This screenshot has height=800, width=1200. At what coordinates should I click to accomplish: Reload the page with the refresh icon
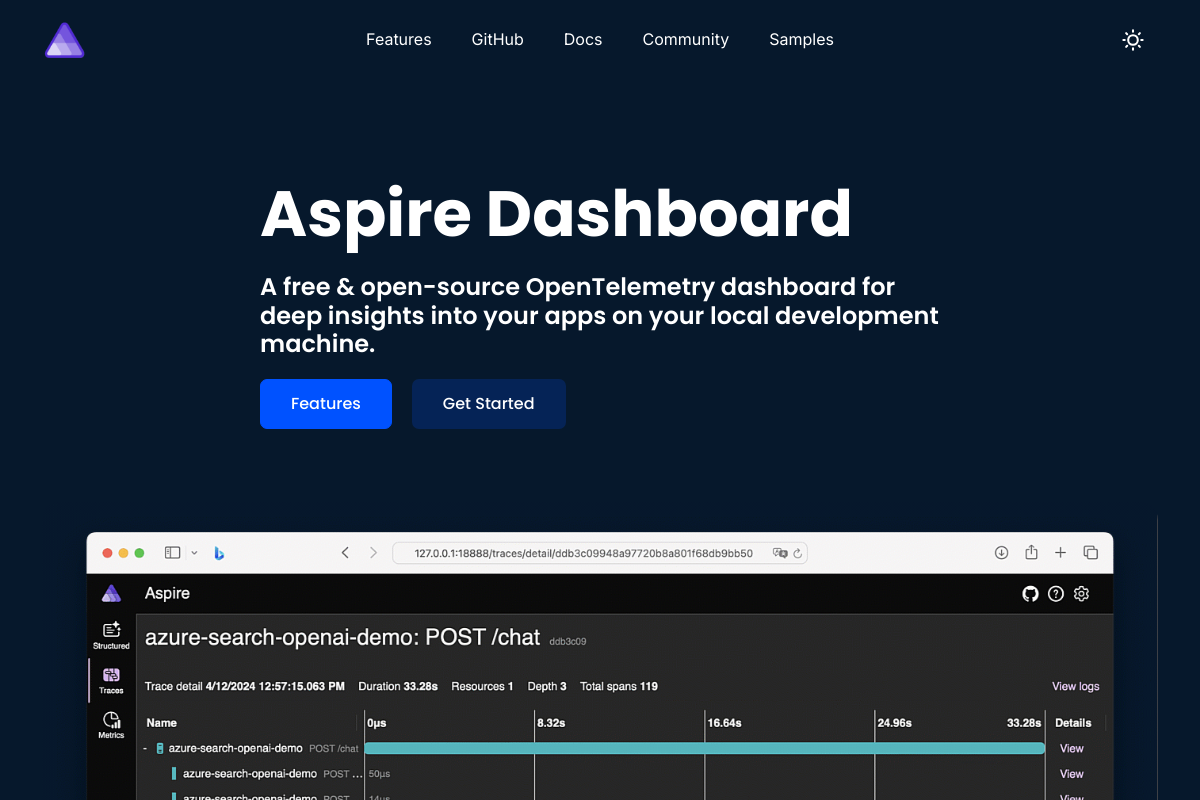(x=799, y=553)
